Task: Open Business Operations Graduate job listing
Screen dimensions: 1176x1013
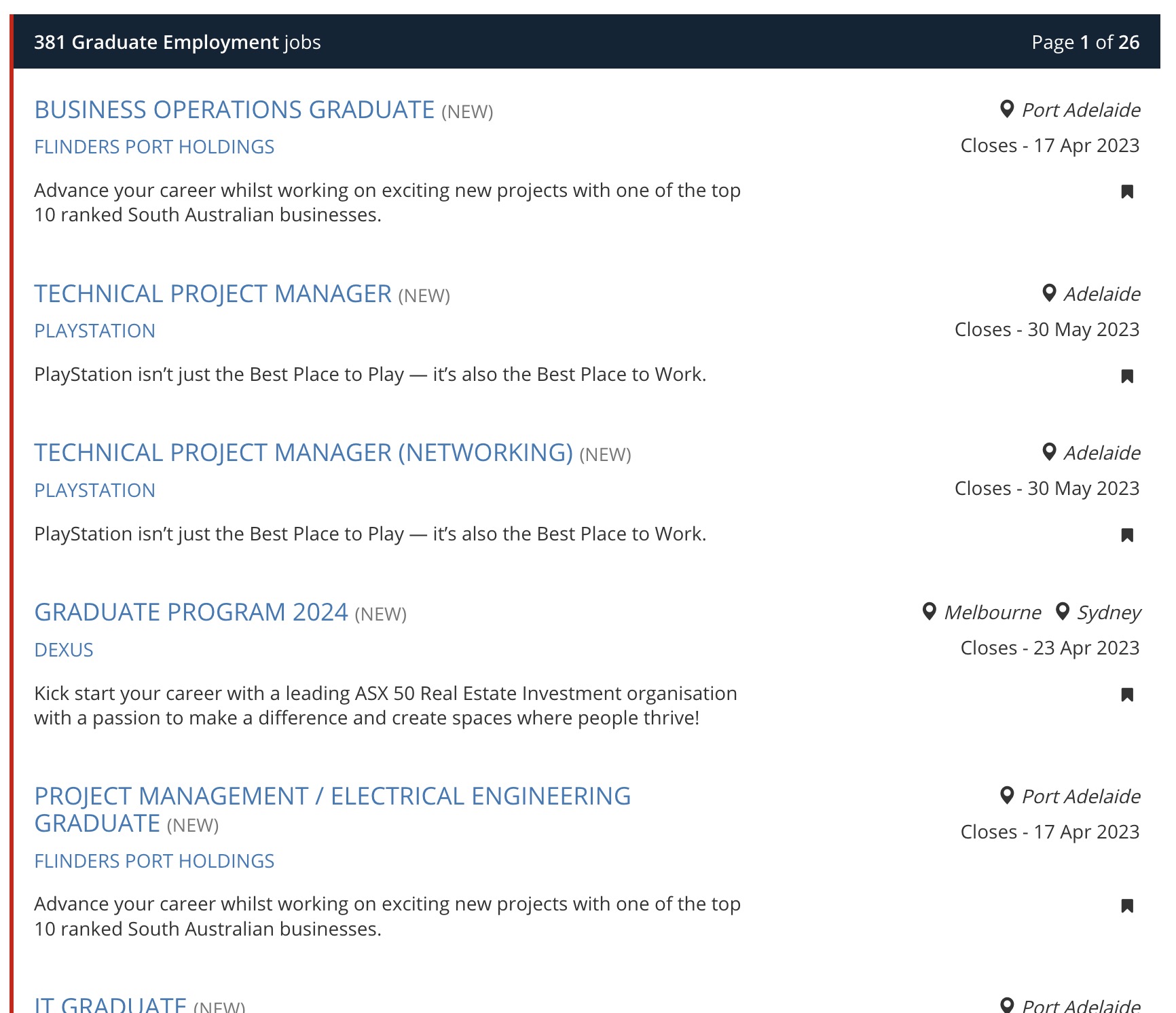Action: click(234, 110)
